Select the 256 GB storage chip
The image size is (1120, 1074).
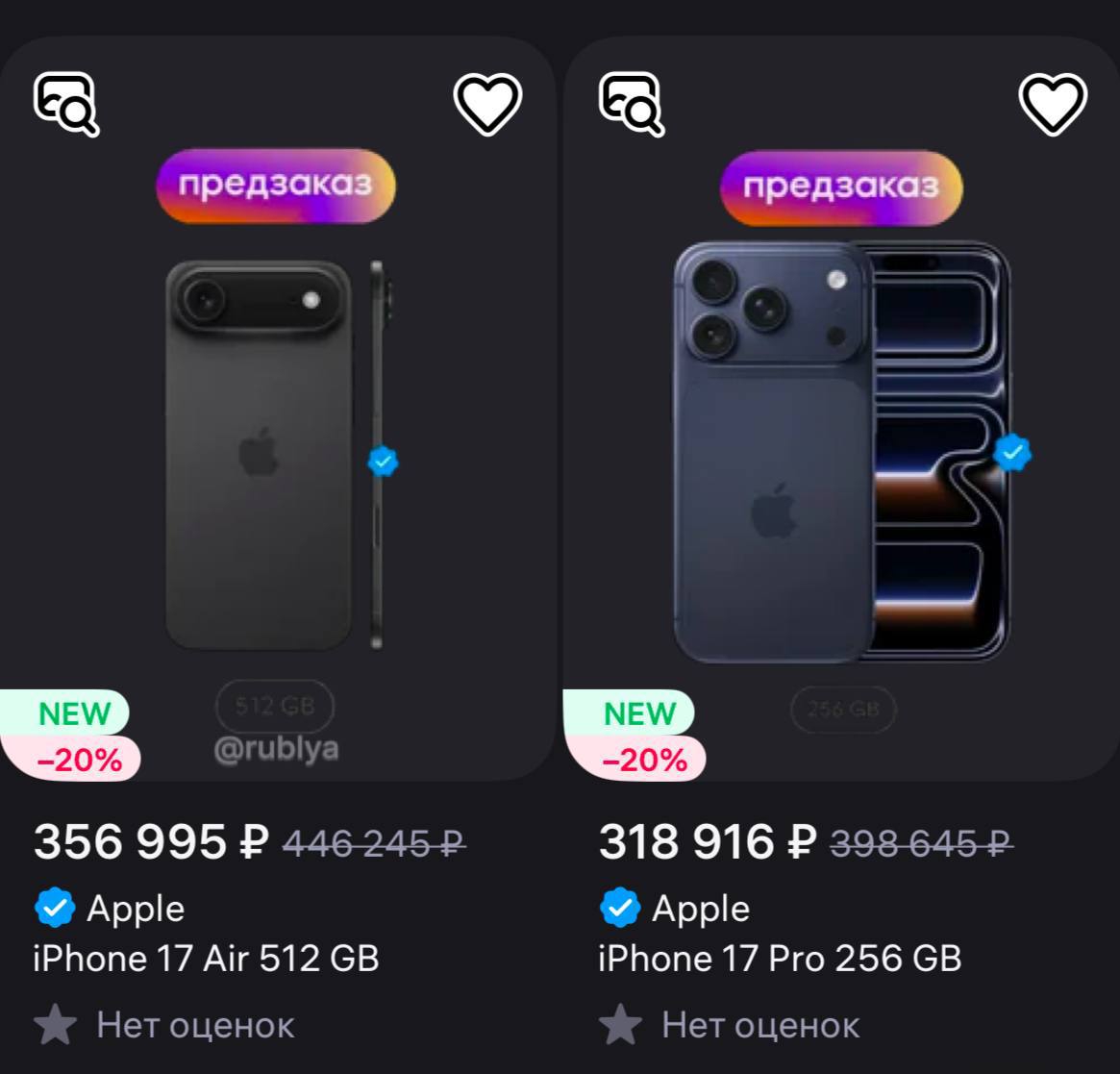coord(843,709)
